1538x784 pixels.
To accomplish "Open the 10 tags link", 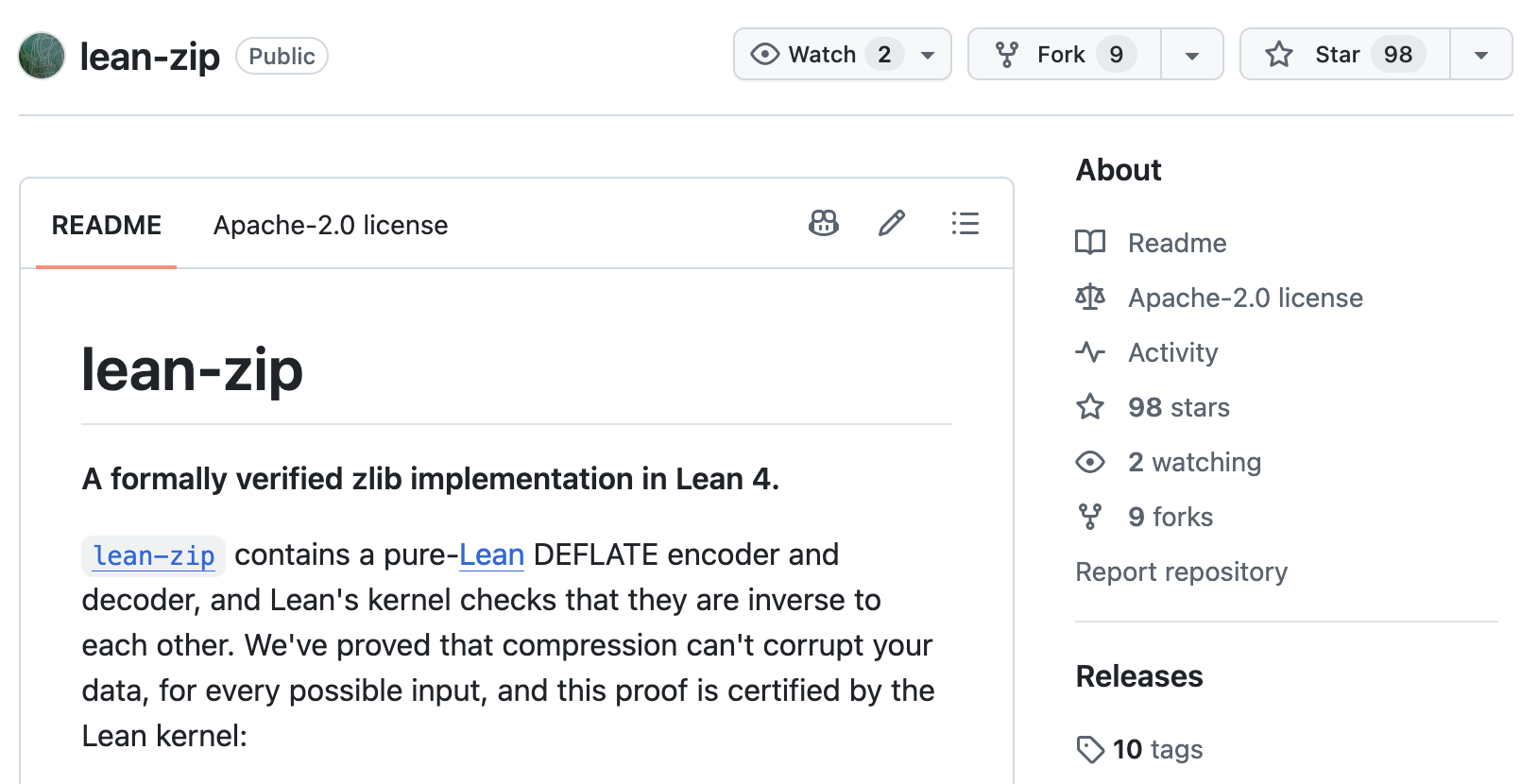I will click(x=1158, y=749).
